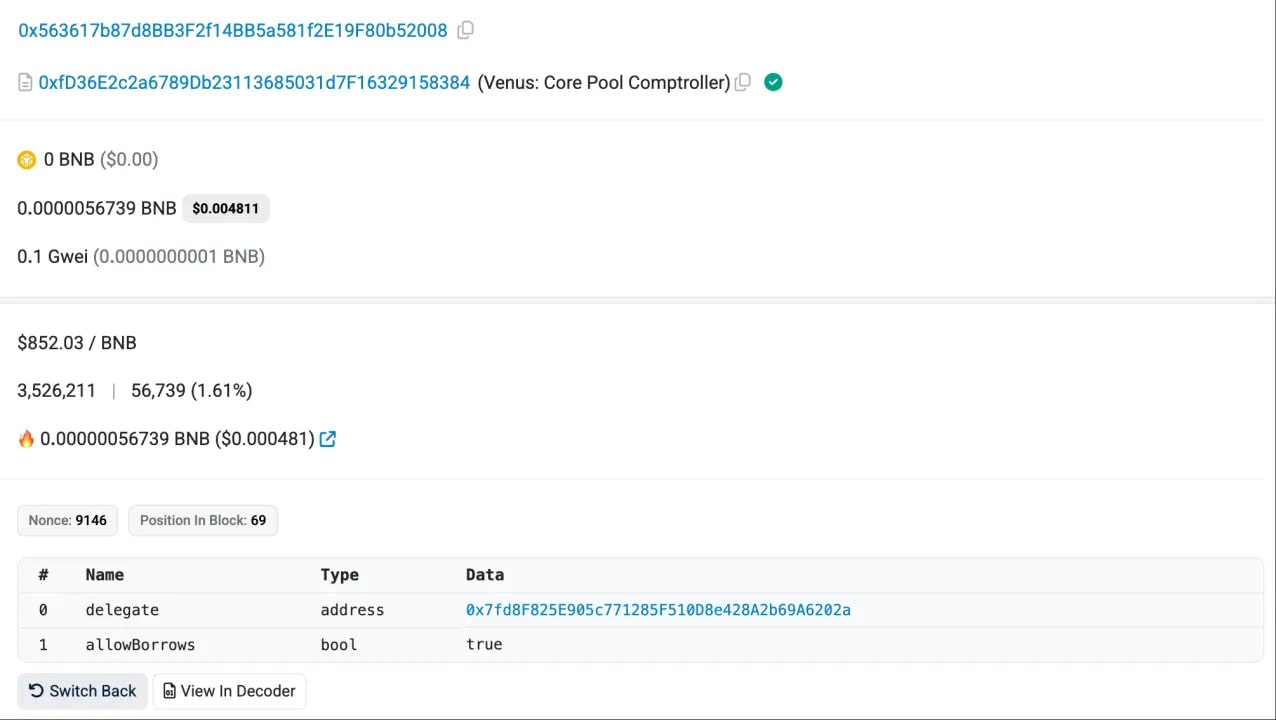Image resolution: width=1276 pixels, height=720 pixels.
Task: Open sender address 0x563617b87d8BB3F2f14BB5a581f2E19F80b52008
Action: pos(233,30)
